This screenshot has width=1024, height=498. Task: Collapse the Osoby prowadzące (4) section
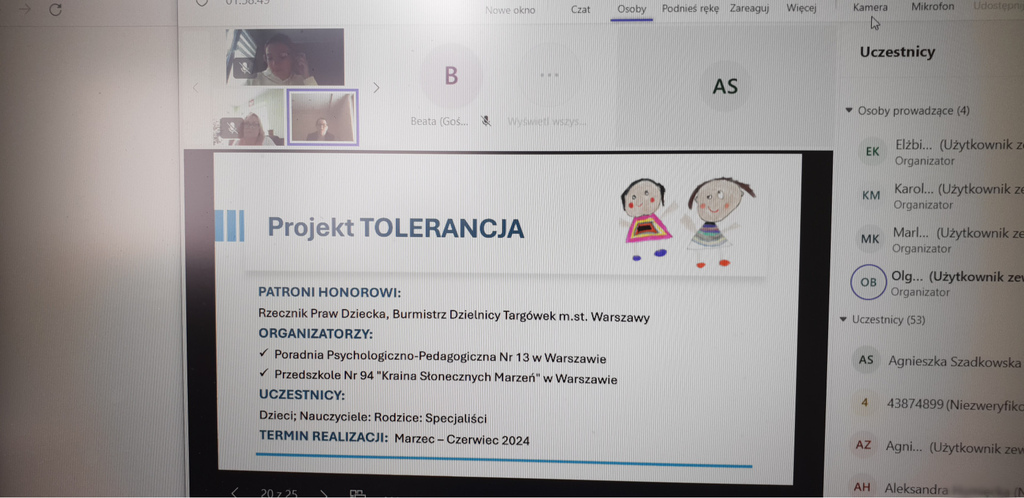pos(849,111)
